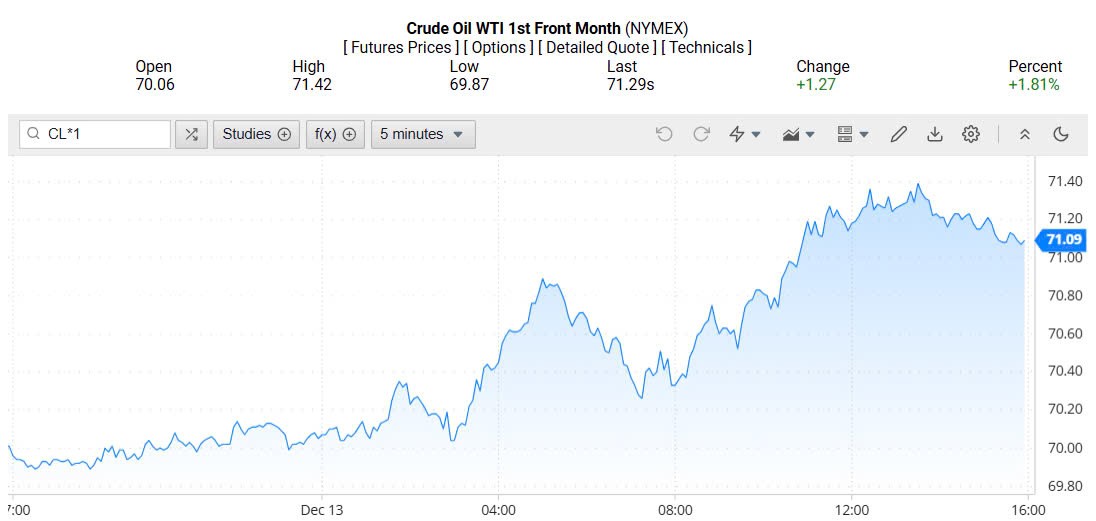The height and width of the screenshot is (521, 1096).
Task: Click the 71.09 current price label
Action: click(1061, 240)
